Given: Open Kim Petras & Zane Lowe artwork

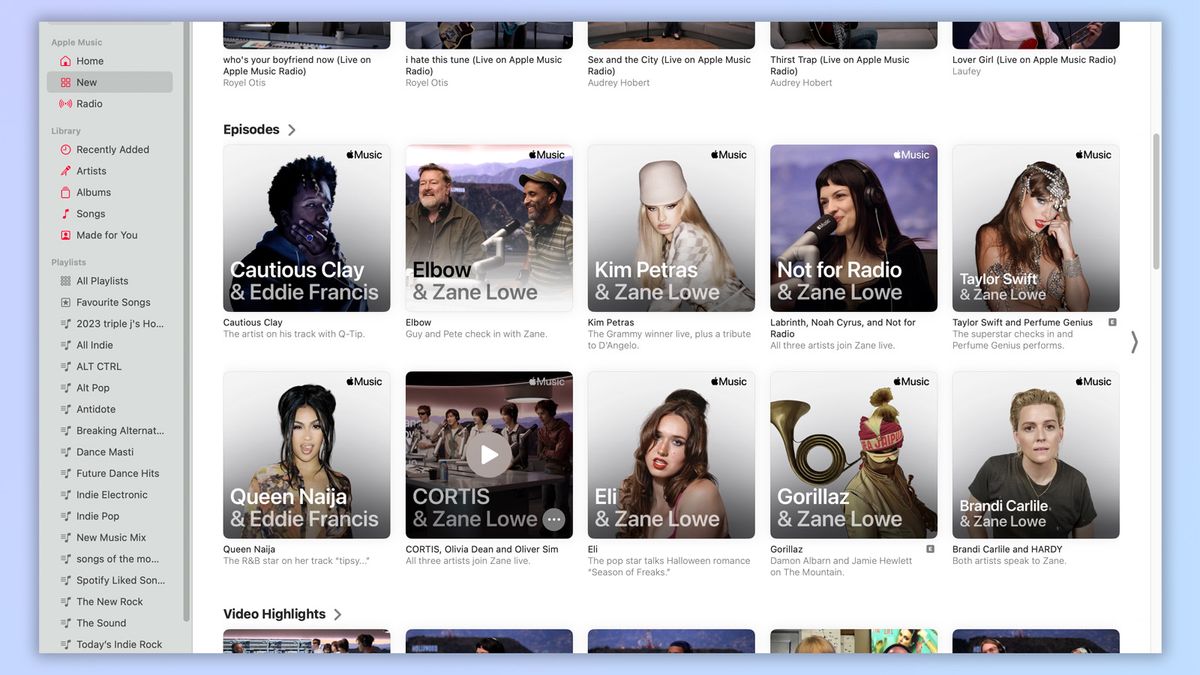Looking at the screenshot, I should [671, 228].
